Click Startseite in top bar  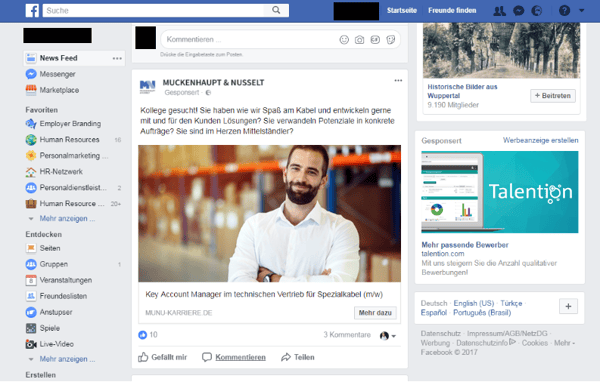(x=402, y=11)
